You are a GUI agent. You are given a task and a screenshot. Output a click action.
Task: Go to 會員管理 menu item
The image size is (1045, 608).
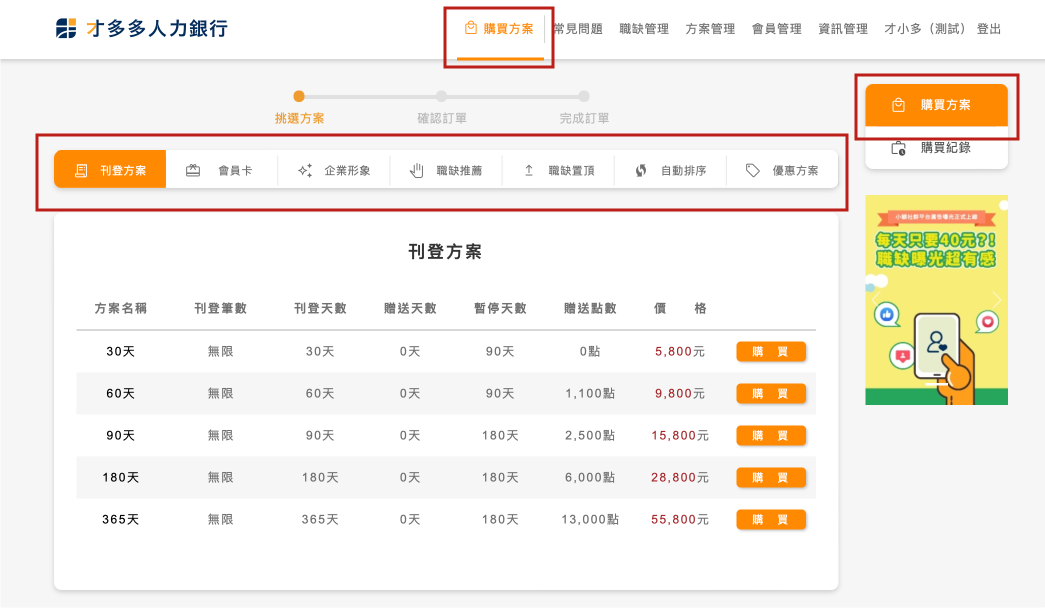[x=776, y=29]
